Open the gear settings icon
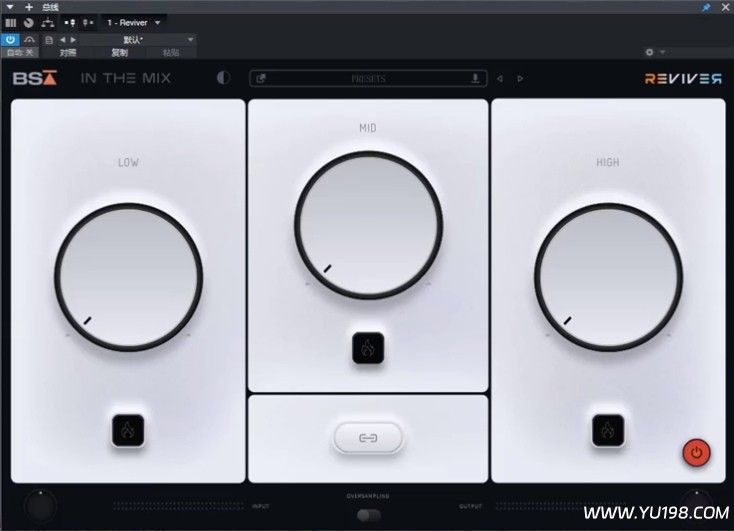The image size is (734, 531). [649, 52]
